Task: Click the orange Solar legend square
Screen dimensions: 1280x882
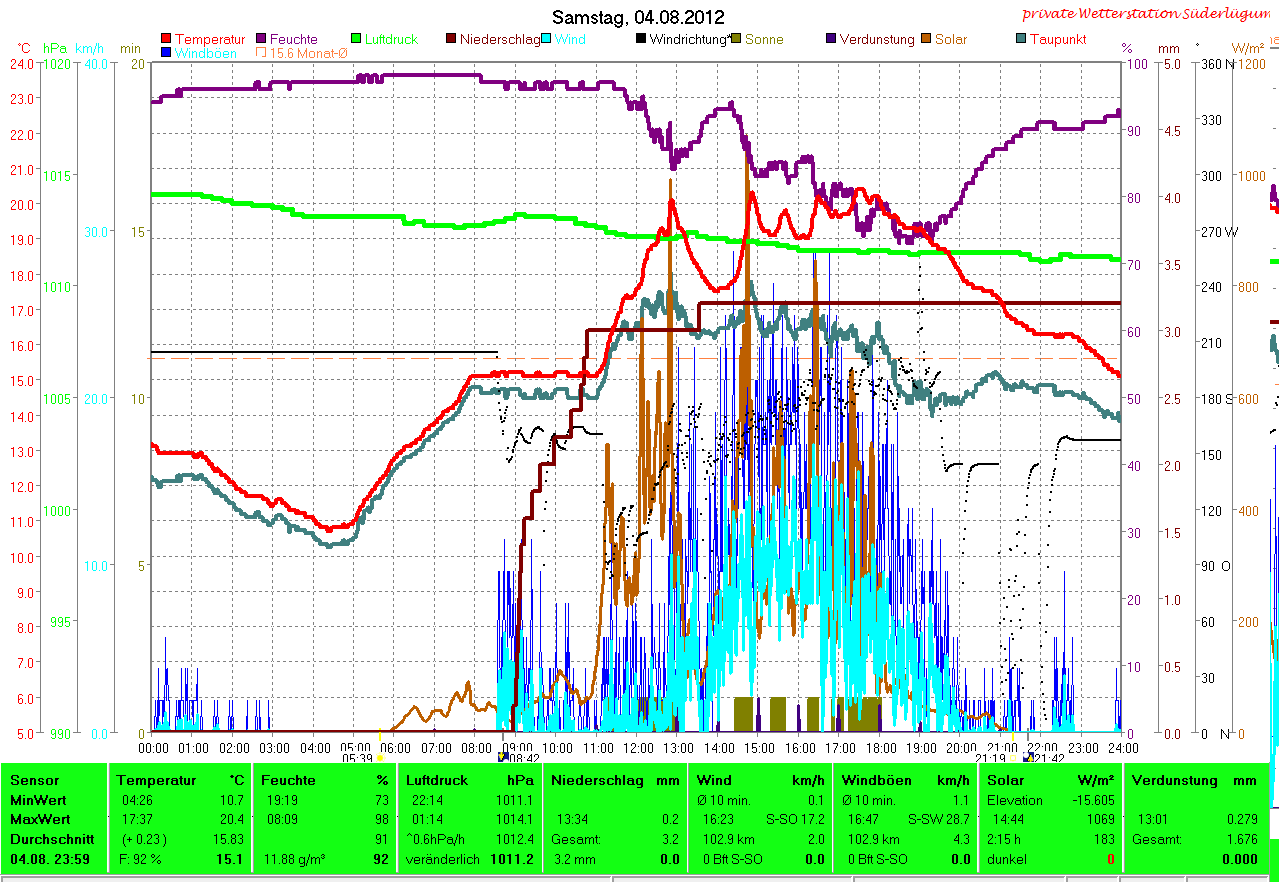Action: (925, 40)
